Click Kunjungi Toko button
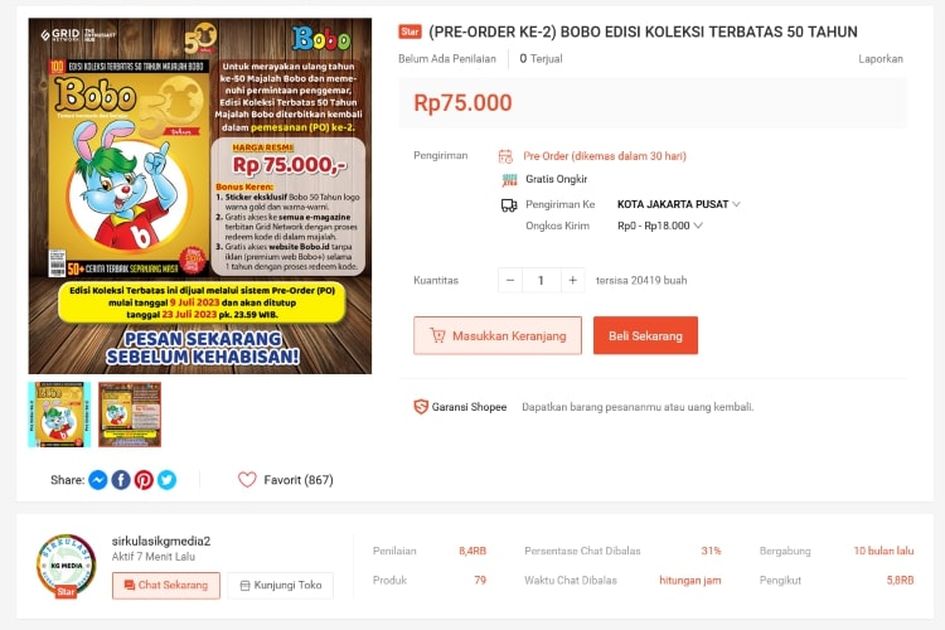 (281, 585)
